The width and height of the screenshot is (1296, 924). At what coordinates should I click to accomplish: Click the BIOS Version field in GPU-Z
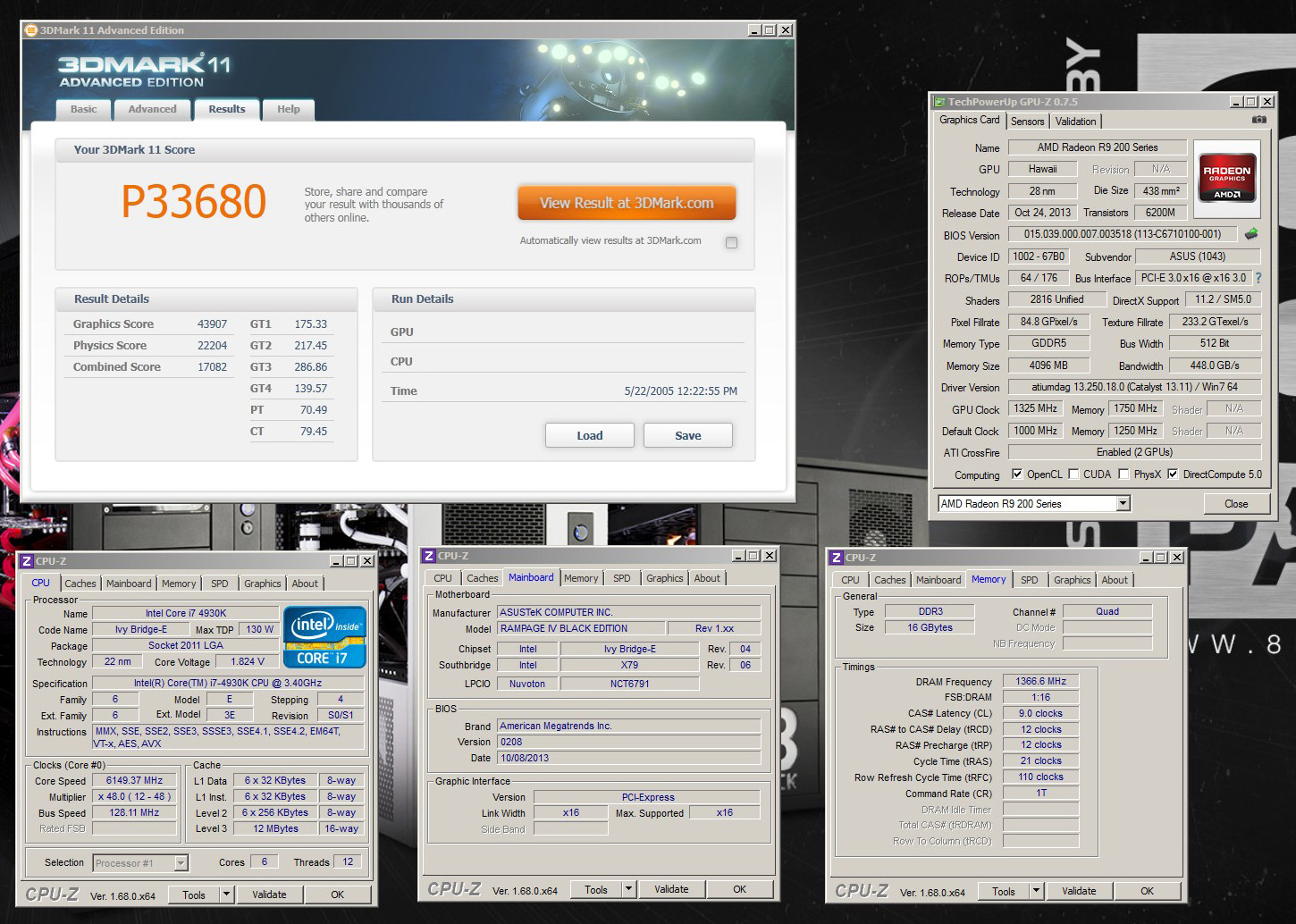(x=1123, y=234)
